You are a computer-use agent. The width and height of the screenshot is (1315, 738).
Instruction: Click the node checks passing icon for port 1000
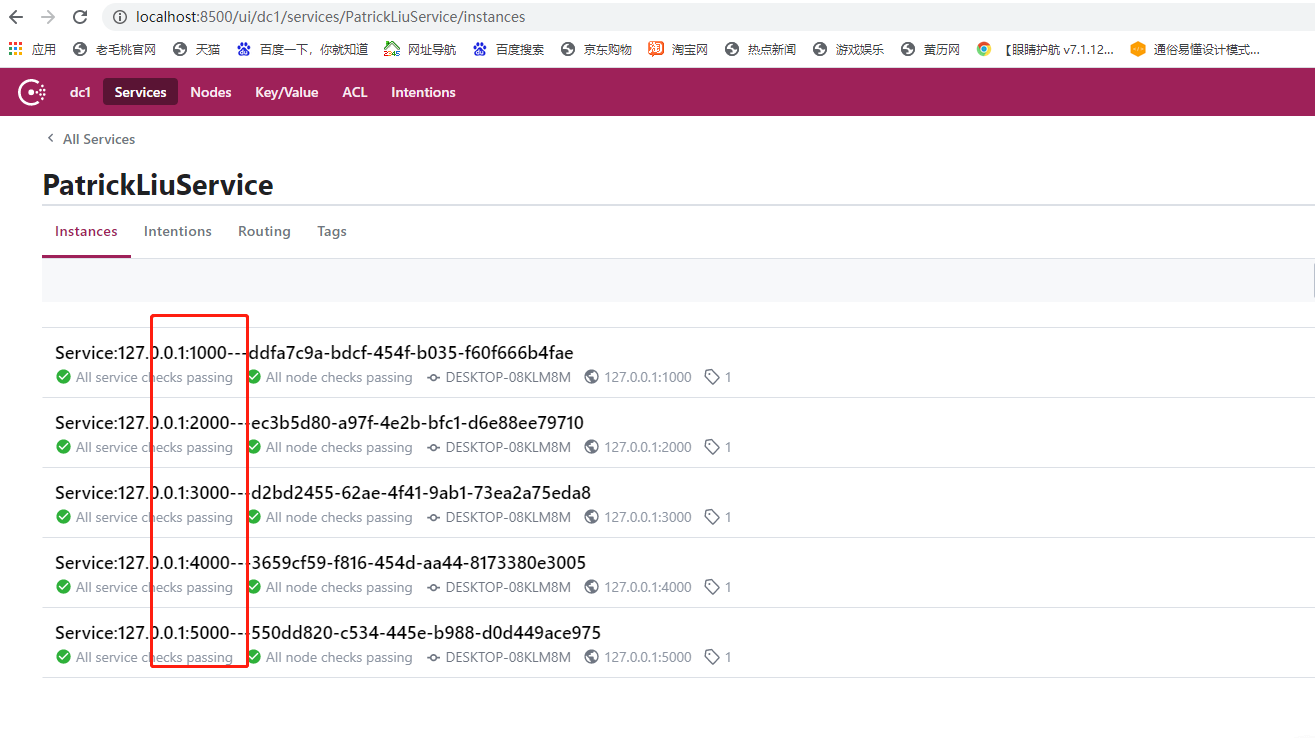[x=253, y=377]
